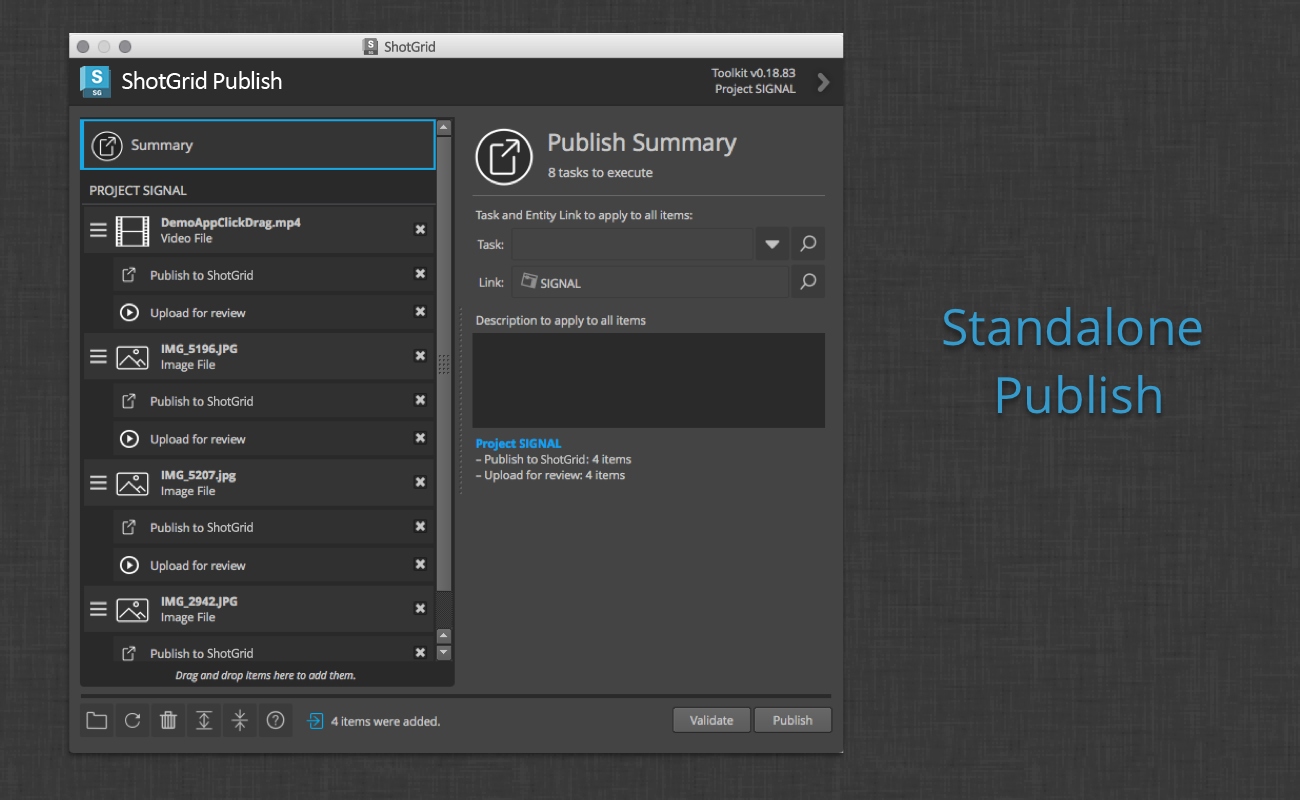Image resolution: width=1300 pixels, height=800 pixels.
Task: Click the ShotGrid SG logo icon
Action: (95, 81)
